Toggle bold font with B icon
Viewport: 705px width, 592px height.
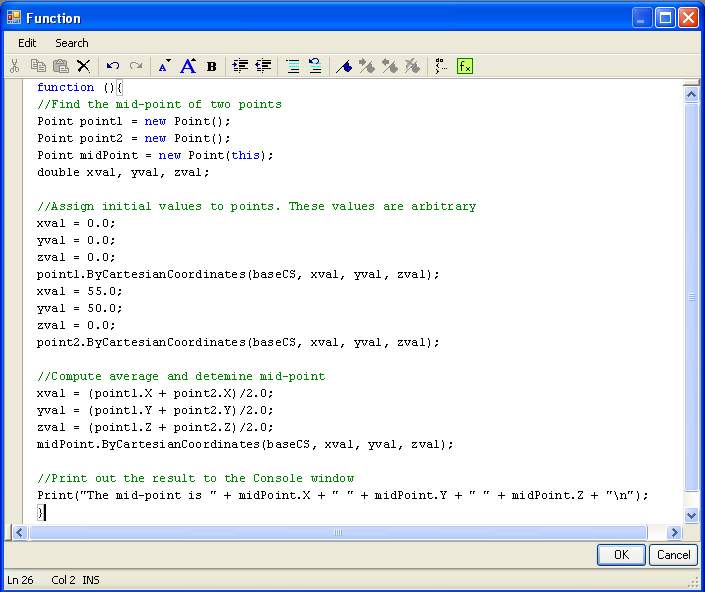pos(211,67)
